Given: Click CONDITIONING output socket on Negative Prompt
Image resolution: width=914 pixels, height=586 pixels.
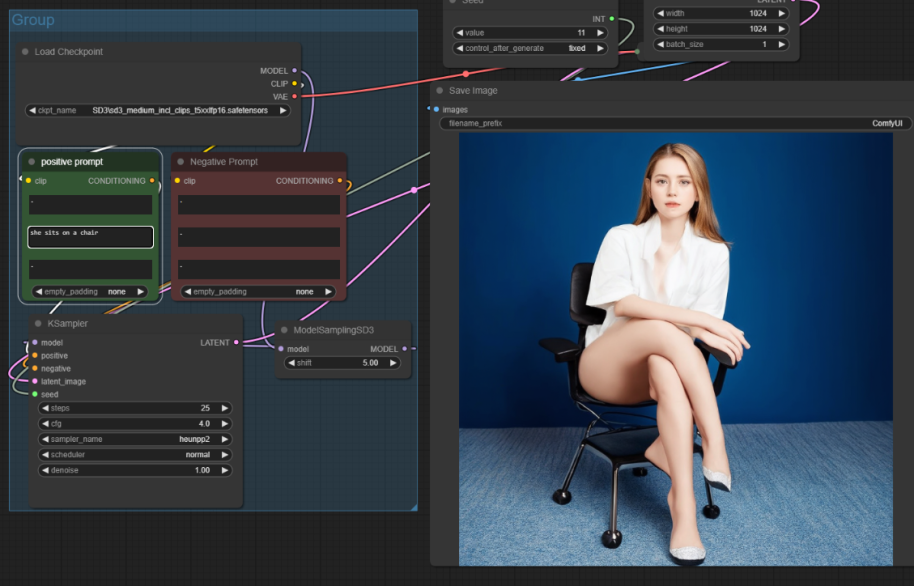Looking at the screenshot, I should tap(340, 181).
